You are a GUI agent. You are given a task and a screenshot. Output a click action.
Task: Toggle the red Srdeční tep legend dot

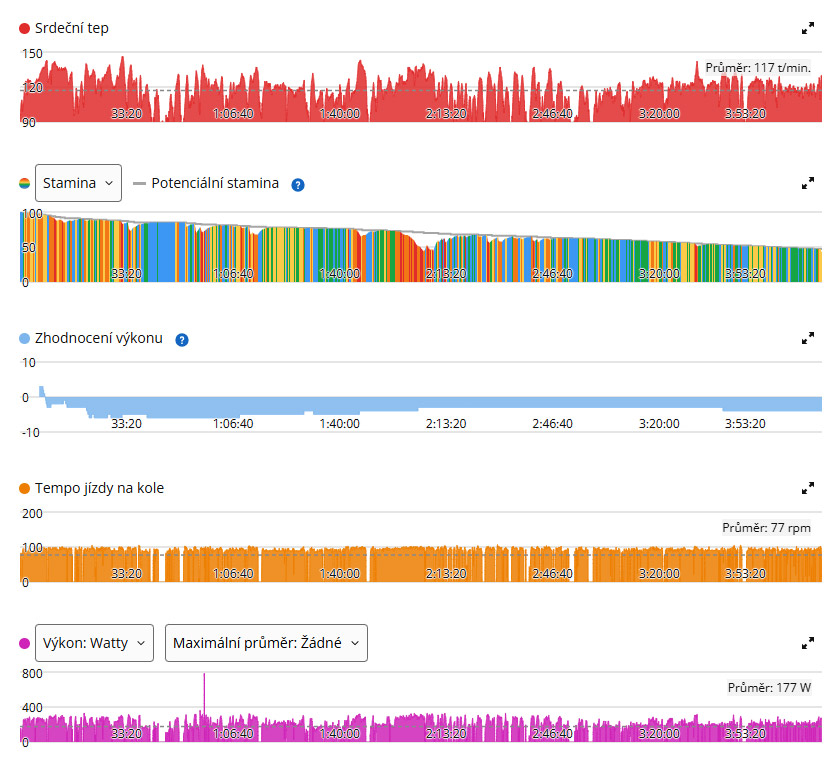[25, 28]
